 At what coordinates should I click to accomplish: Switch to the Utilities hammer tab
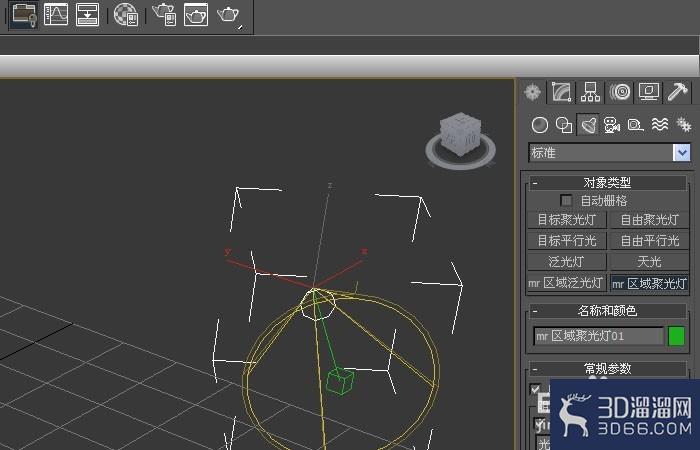[678, 92]
